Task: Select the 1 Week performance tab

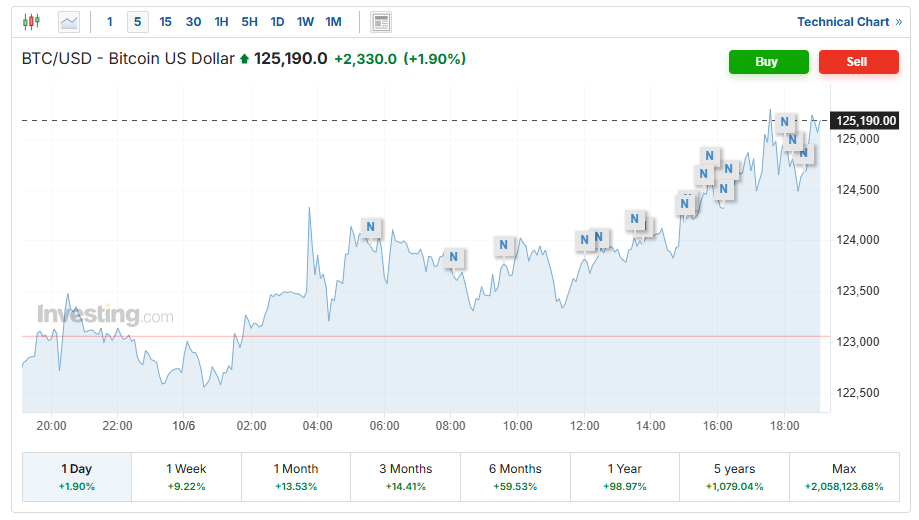Action: 186,477
